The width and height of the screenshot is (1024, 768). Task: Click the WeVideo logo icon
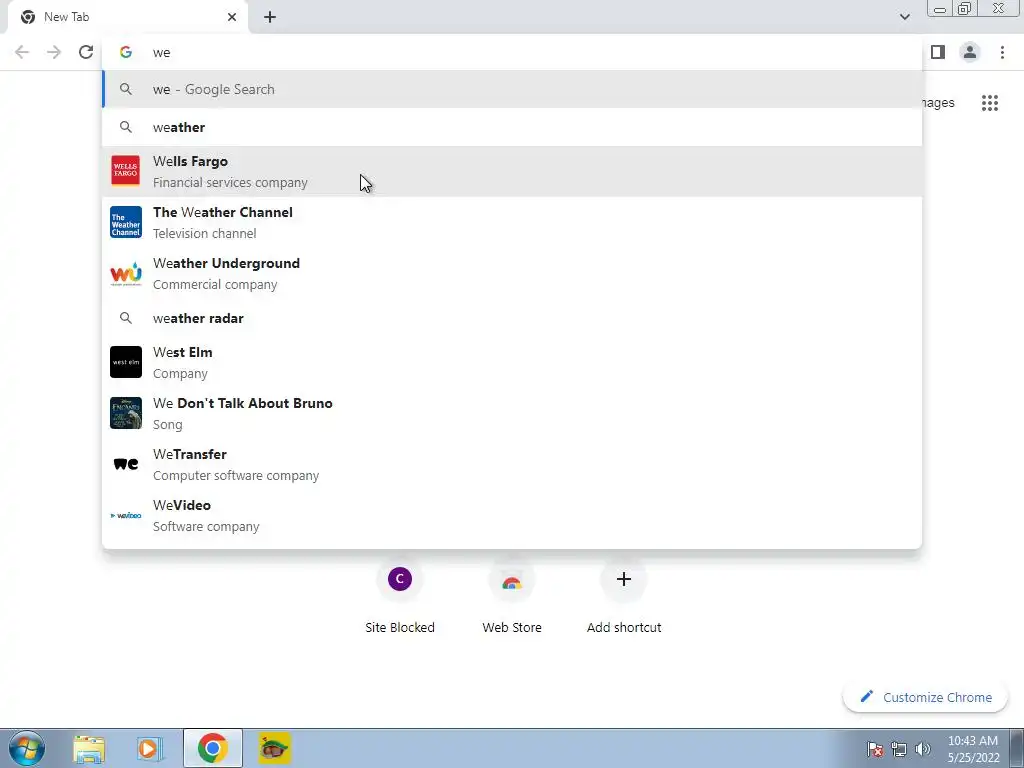(x=126, y=515)
